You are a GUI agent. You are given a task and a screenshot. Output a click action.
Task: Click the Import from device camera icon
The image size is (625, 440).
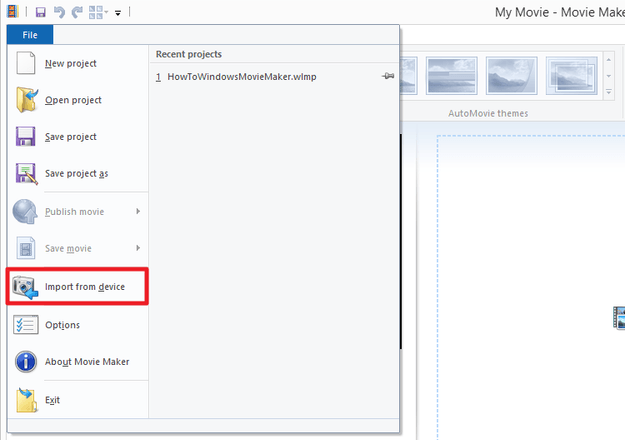pos(25,287)
